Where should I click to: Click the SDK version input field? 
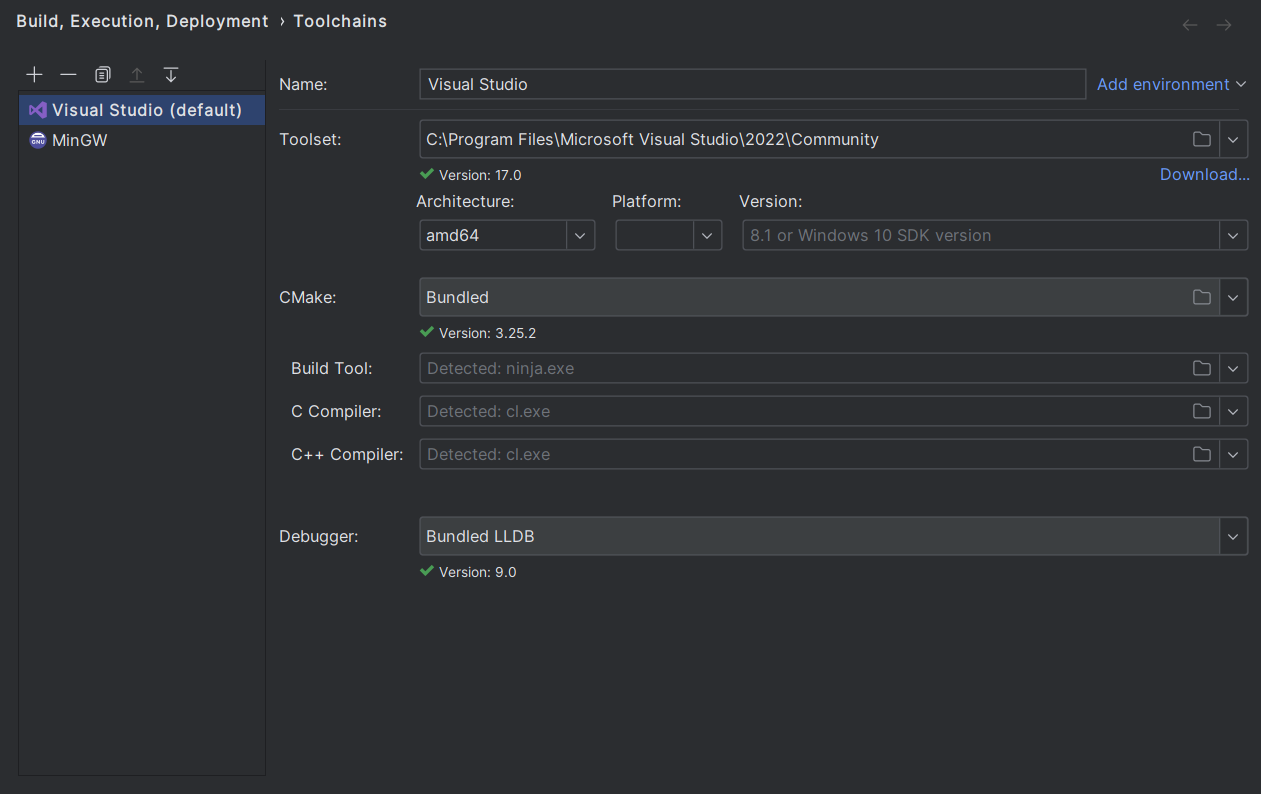pyautogui.click(x=980, y=236)
